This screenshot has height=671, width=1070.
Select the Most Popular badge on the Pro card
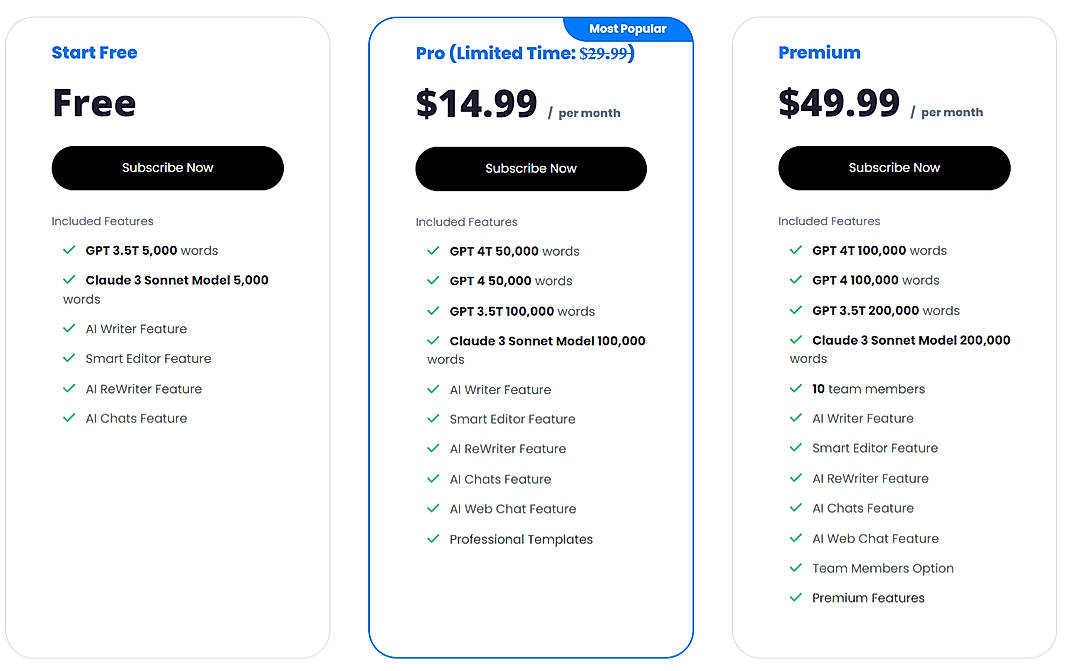629,29
